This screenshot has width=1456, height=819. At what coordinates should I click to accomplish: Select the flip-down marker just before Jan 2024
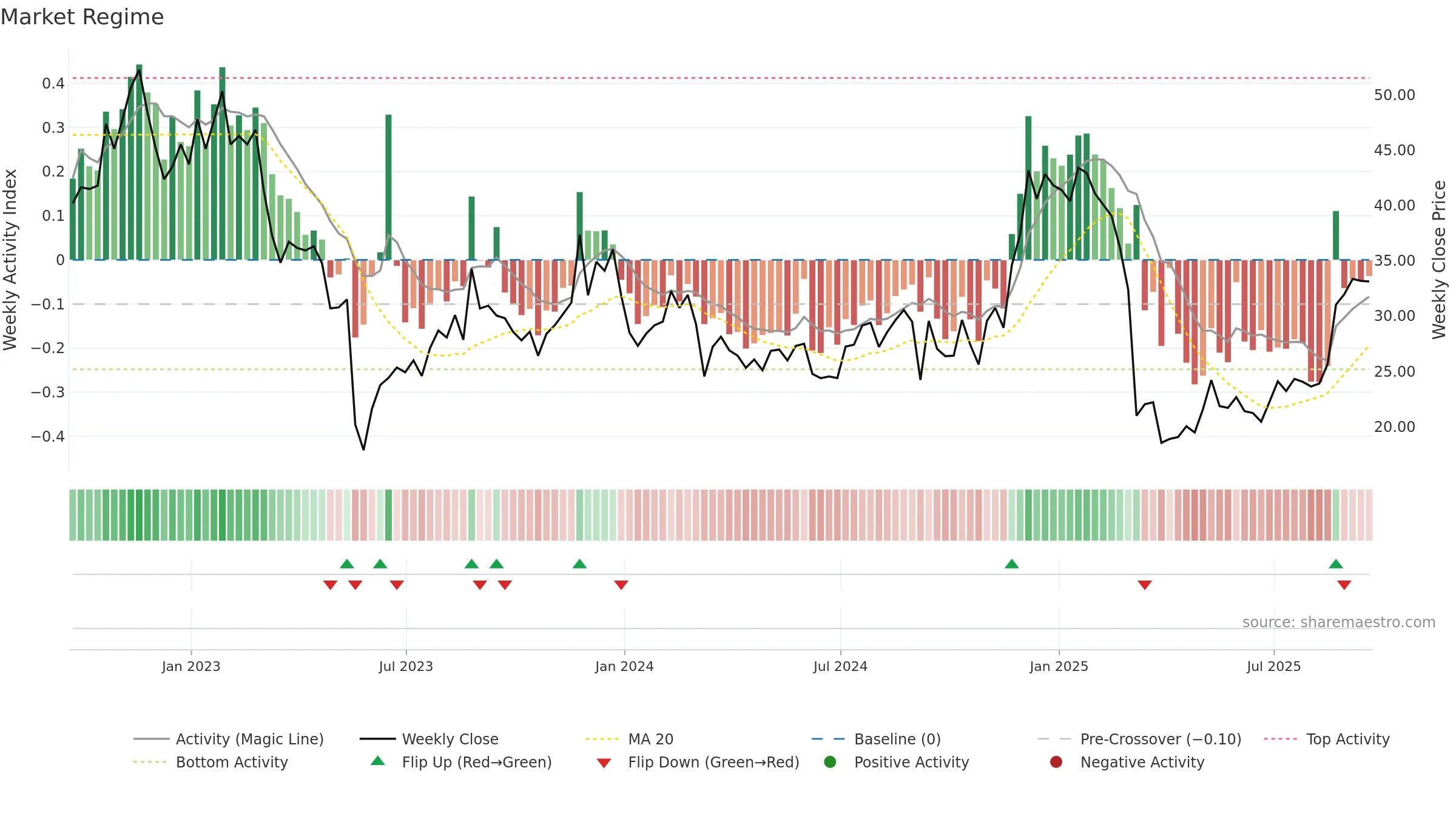point(621,585)
